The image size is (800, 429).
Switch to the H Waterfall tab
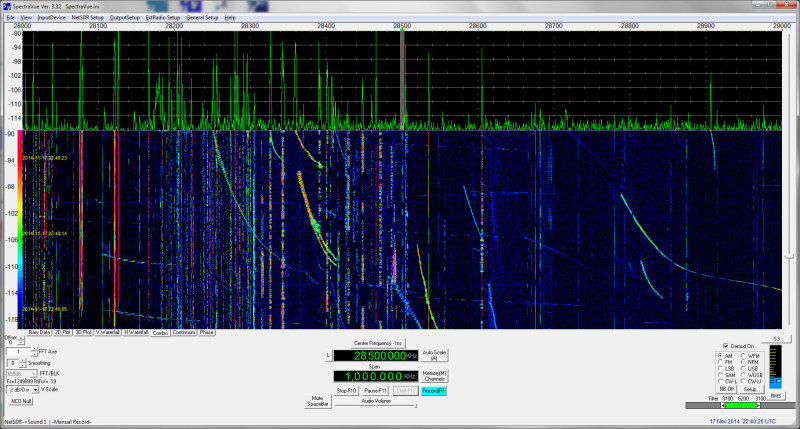136,332
